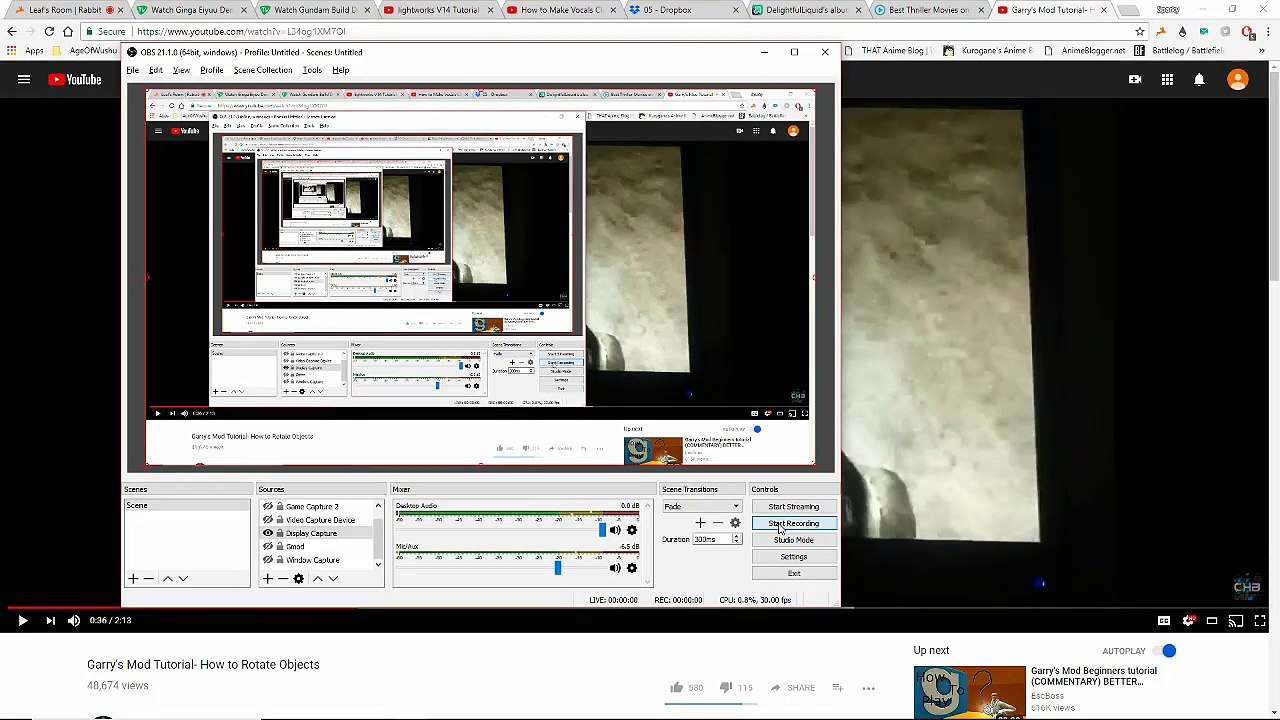Open the three-dot more actions menu under video
1280x720 pixels.
click(868, 688)
